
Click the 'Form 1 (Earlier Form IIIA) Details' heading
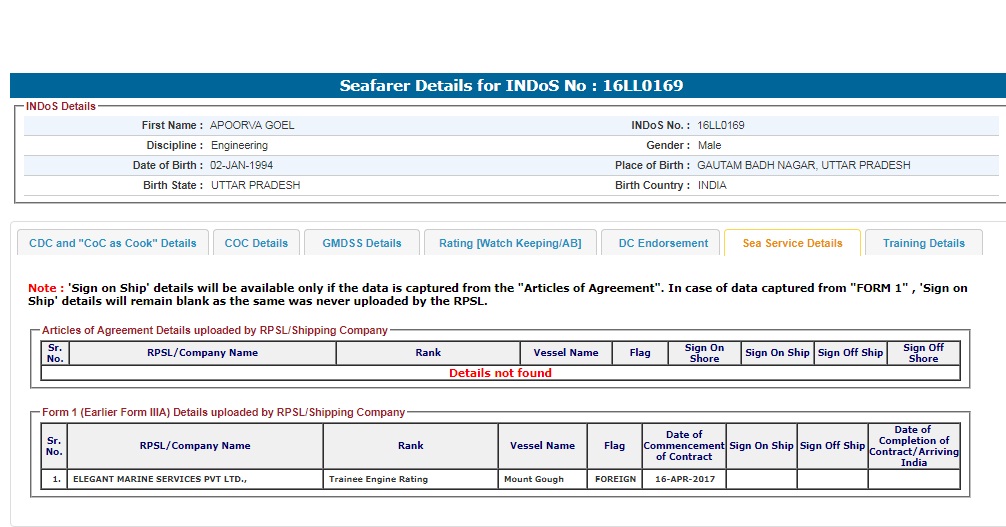[x=223, y=412]
